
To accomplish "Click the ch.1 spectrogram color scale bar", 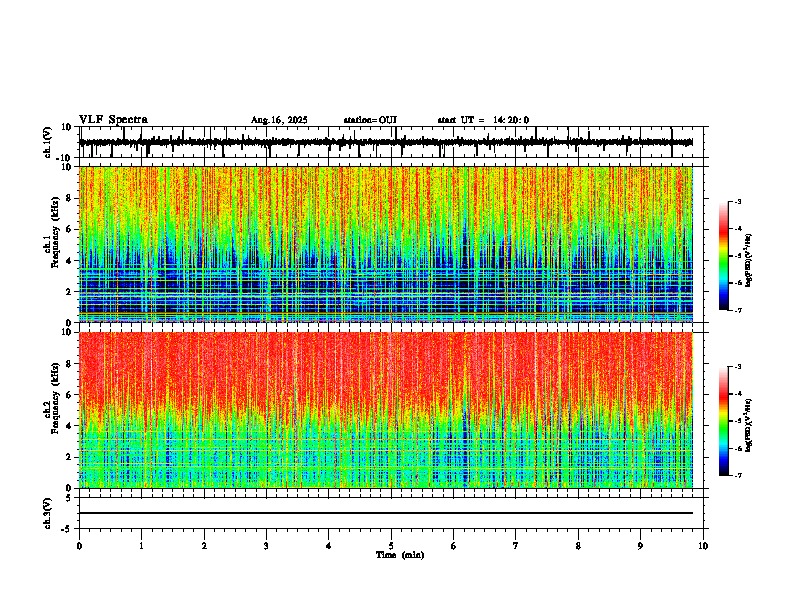I will 724,256.
